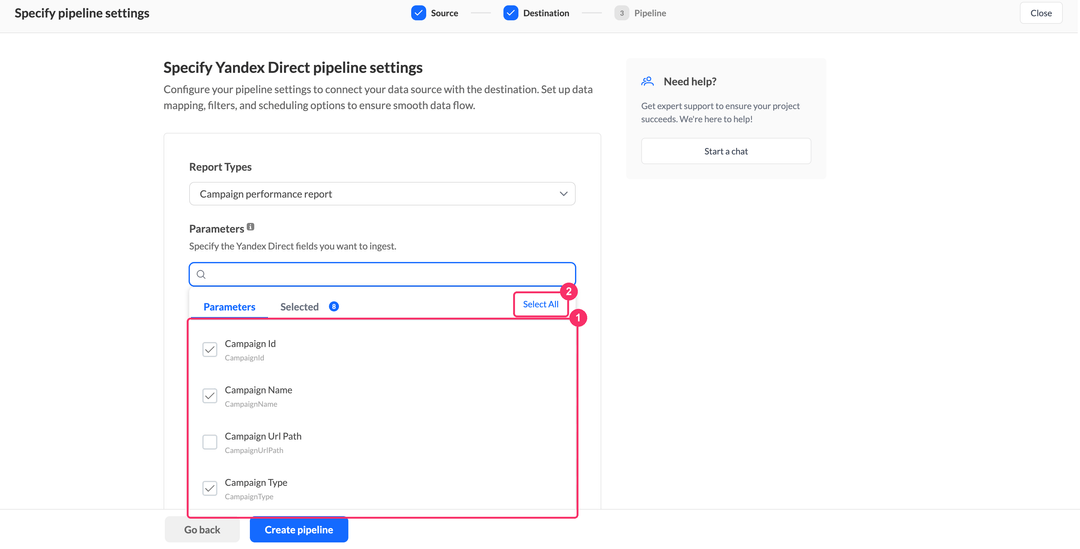Click the Campaign Url Path label
Image resolution: width=1080 pixels, height=549 pixels.
click(x=263, y=436)
